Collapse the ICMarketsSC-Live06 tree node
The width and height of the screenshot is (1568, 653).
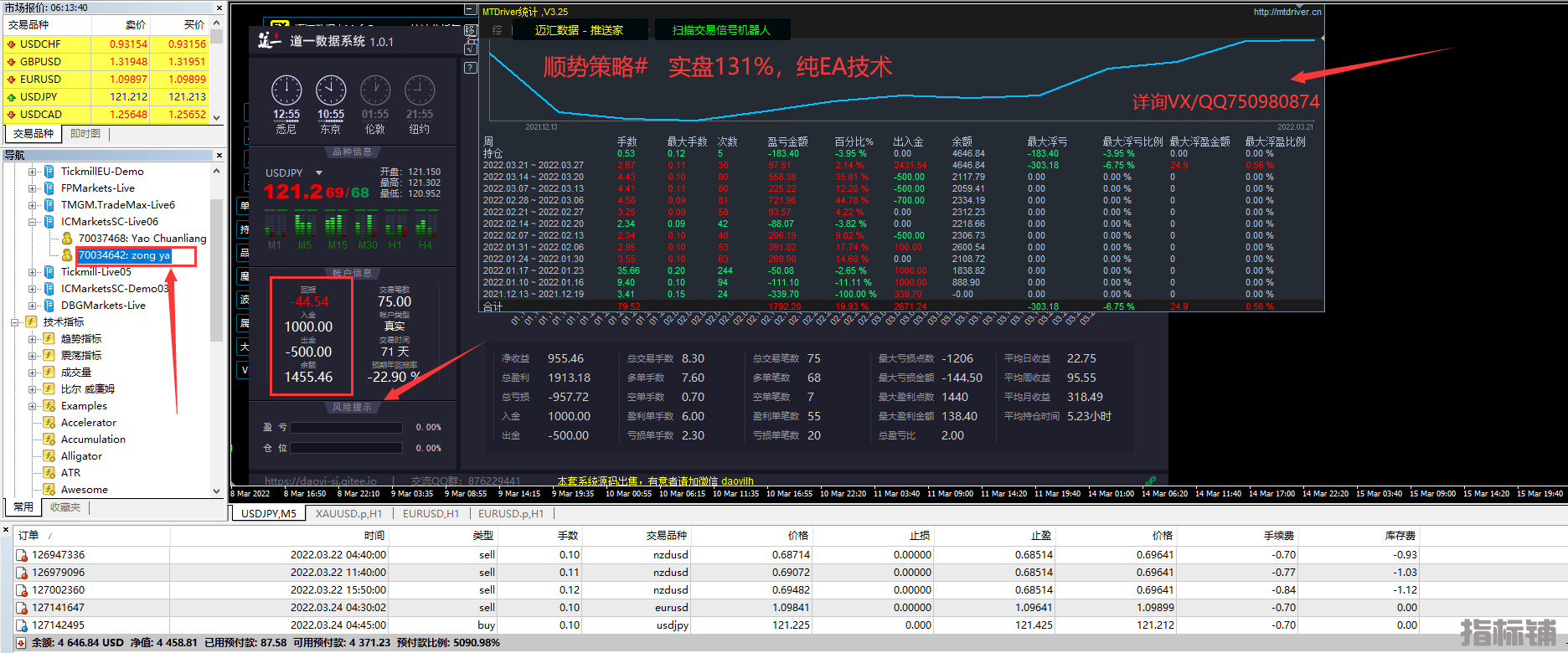click(33, 222)
